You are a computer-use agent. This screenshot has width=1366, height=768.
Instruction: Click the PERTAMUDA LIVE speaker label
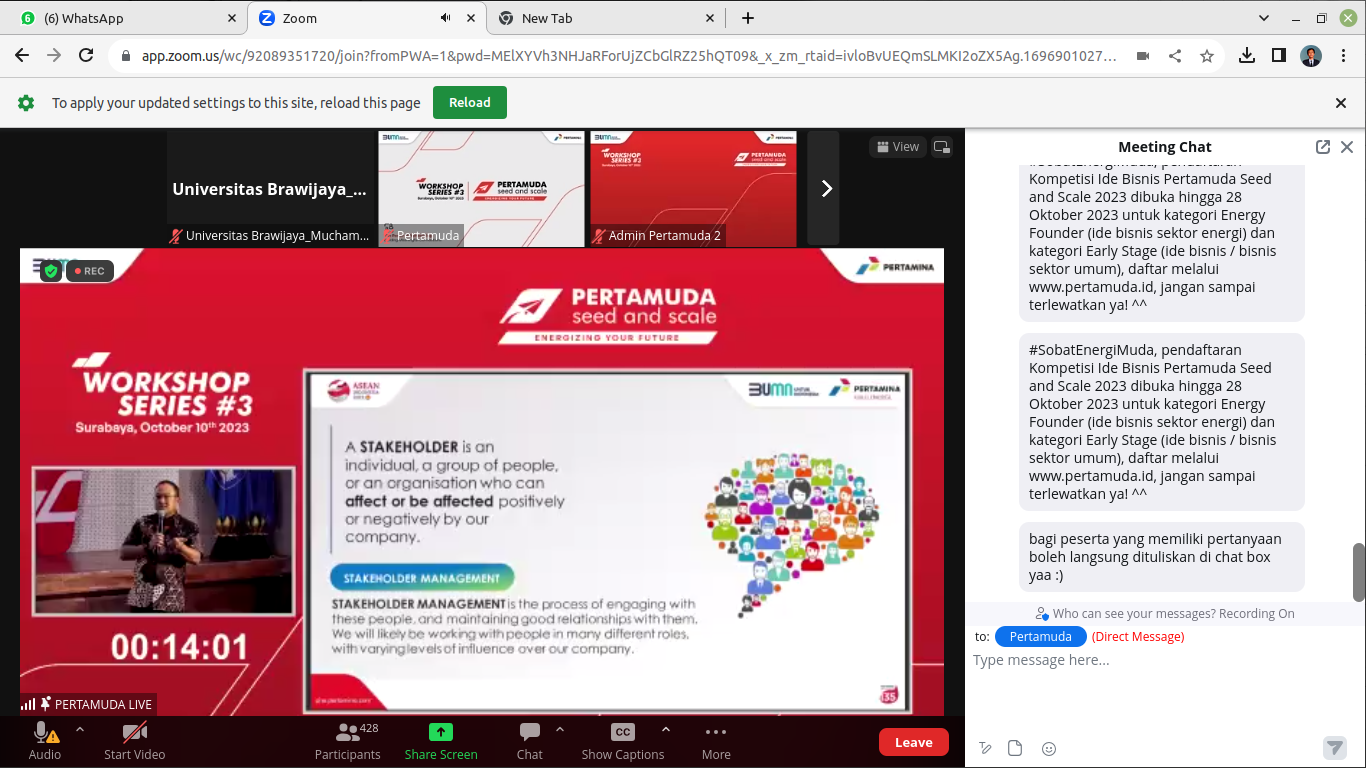coord(103,705)
